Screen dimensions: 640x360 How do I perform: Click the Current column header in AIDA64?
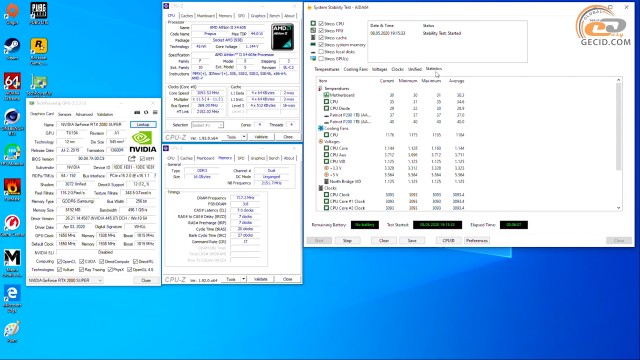click(x=387, y=81)
